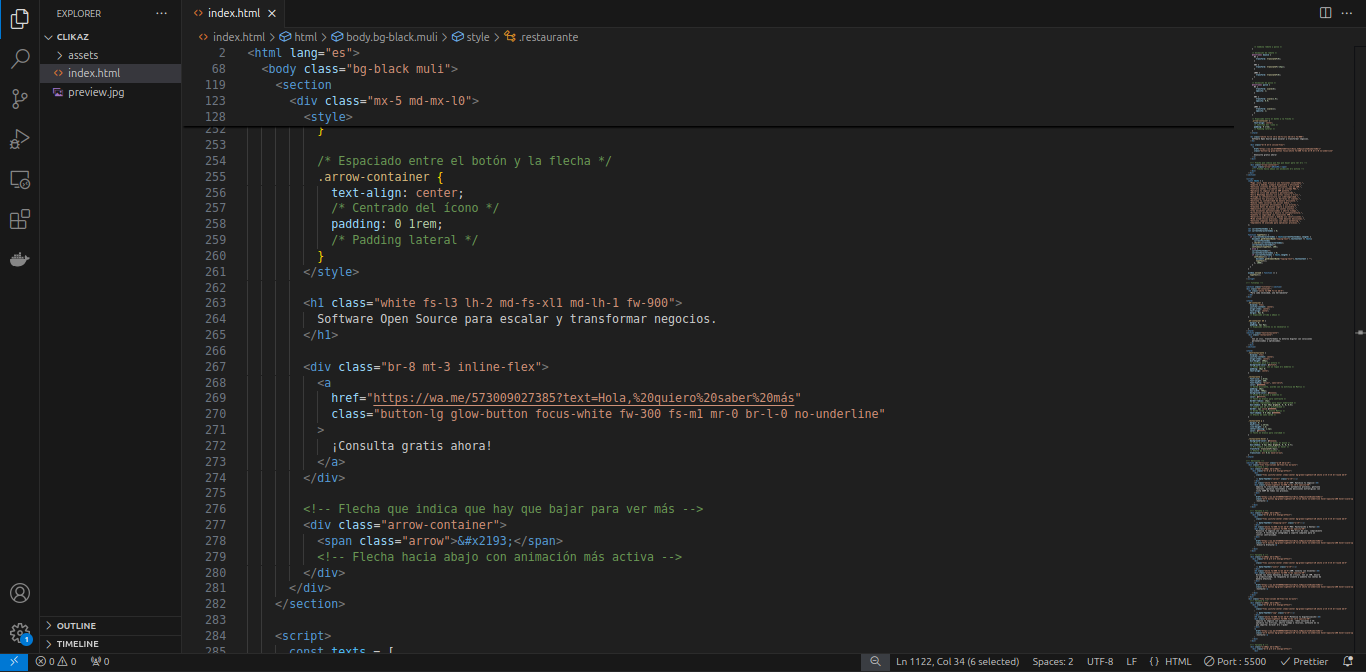
Task: Click the sticky scroll line '<html lang="es">'
Action: tap(304, 53)
